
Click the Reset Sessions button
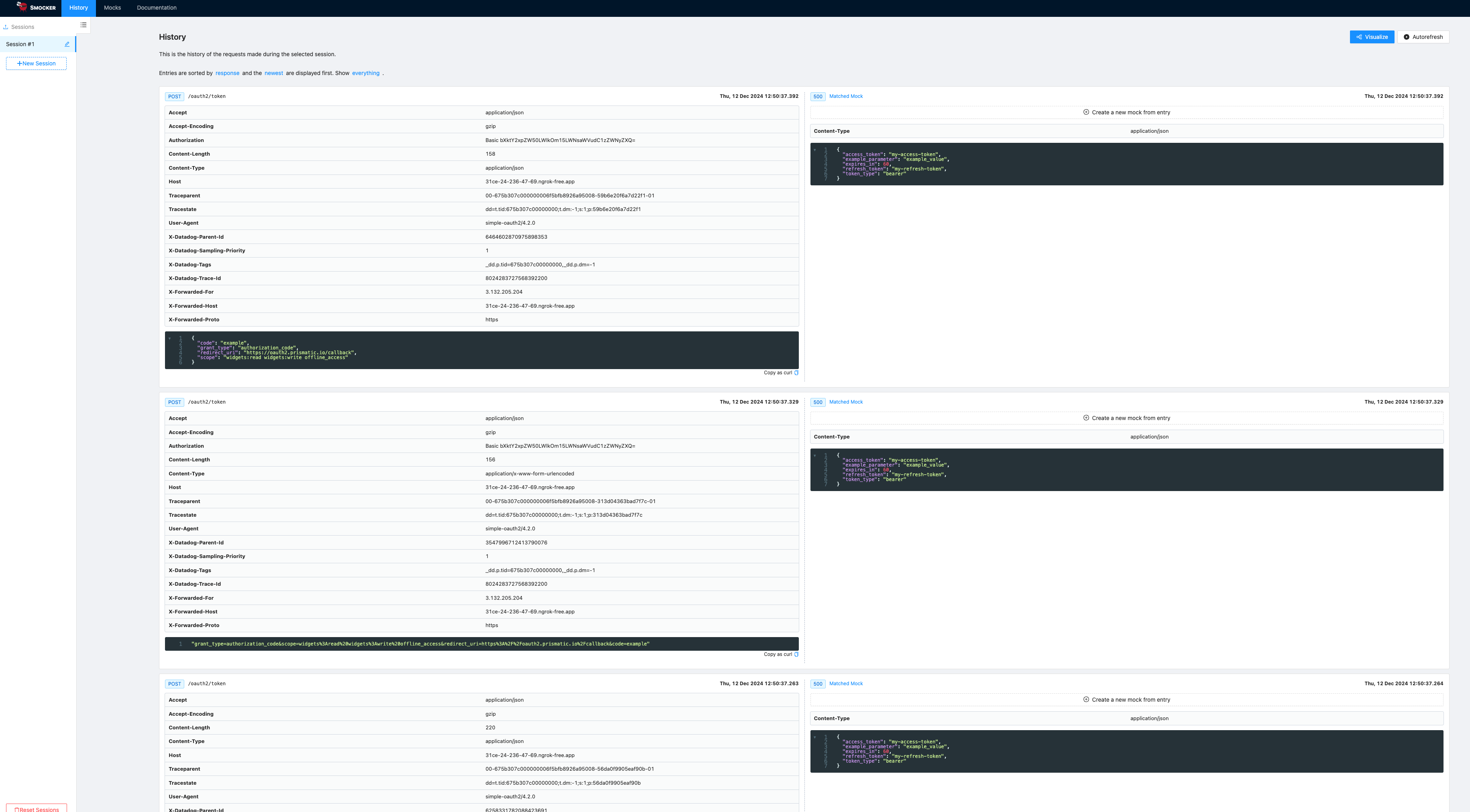(x=37, y=808)
